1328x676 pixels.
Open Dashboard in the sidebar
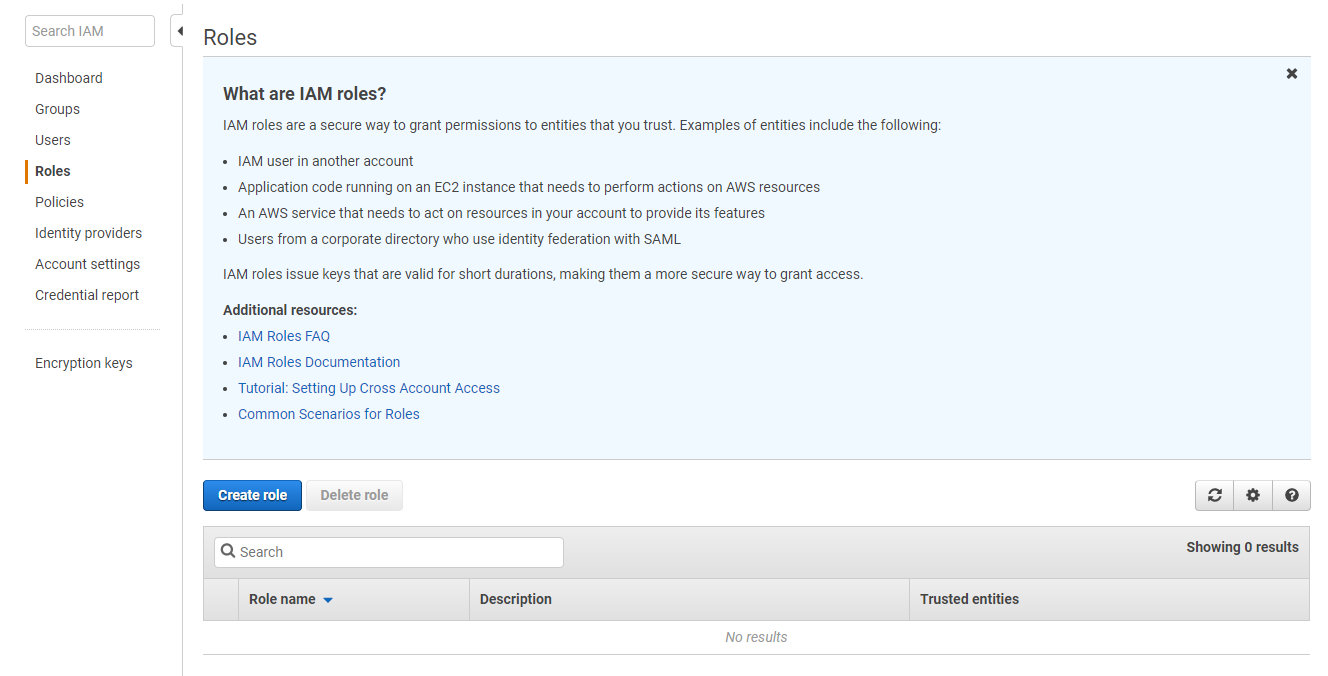point(69,78)
